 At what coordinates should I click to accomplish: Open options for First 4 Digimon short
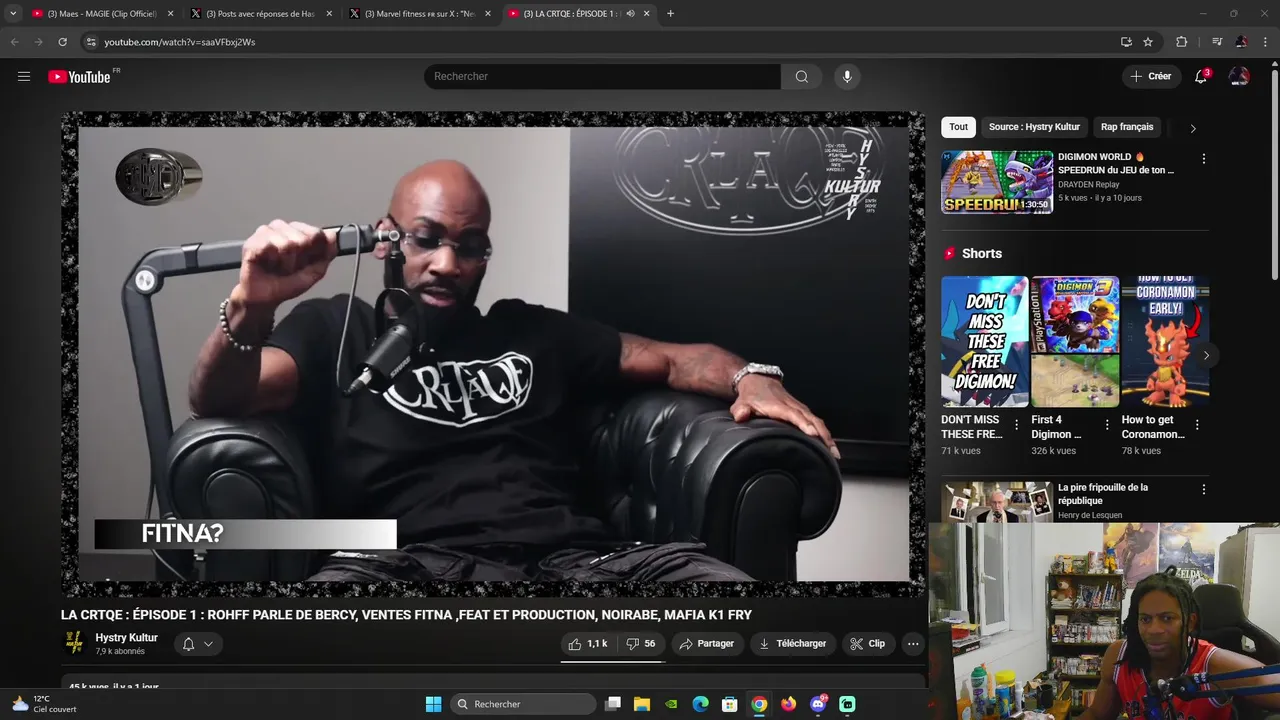click(1107, 424)
